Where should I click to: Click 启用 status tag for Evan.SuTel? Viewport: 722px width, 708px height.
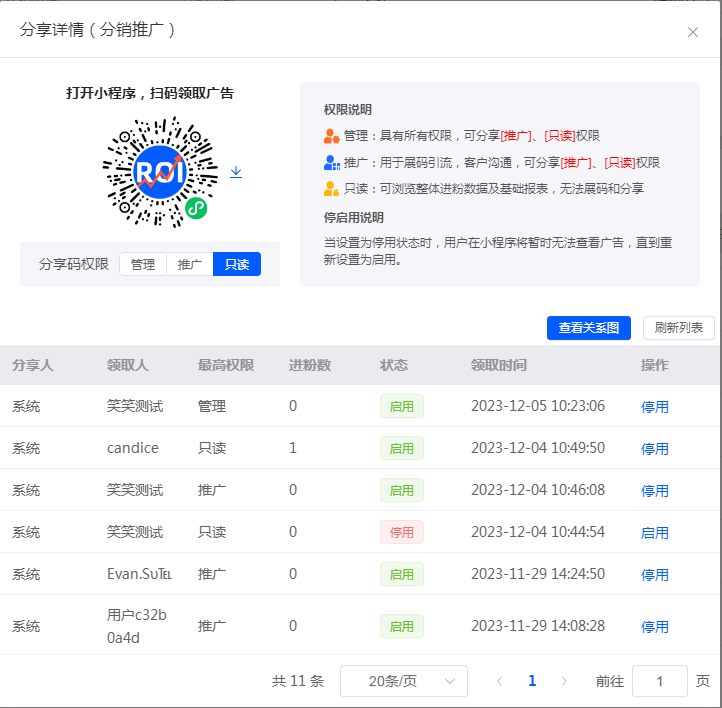pos(402,575)
